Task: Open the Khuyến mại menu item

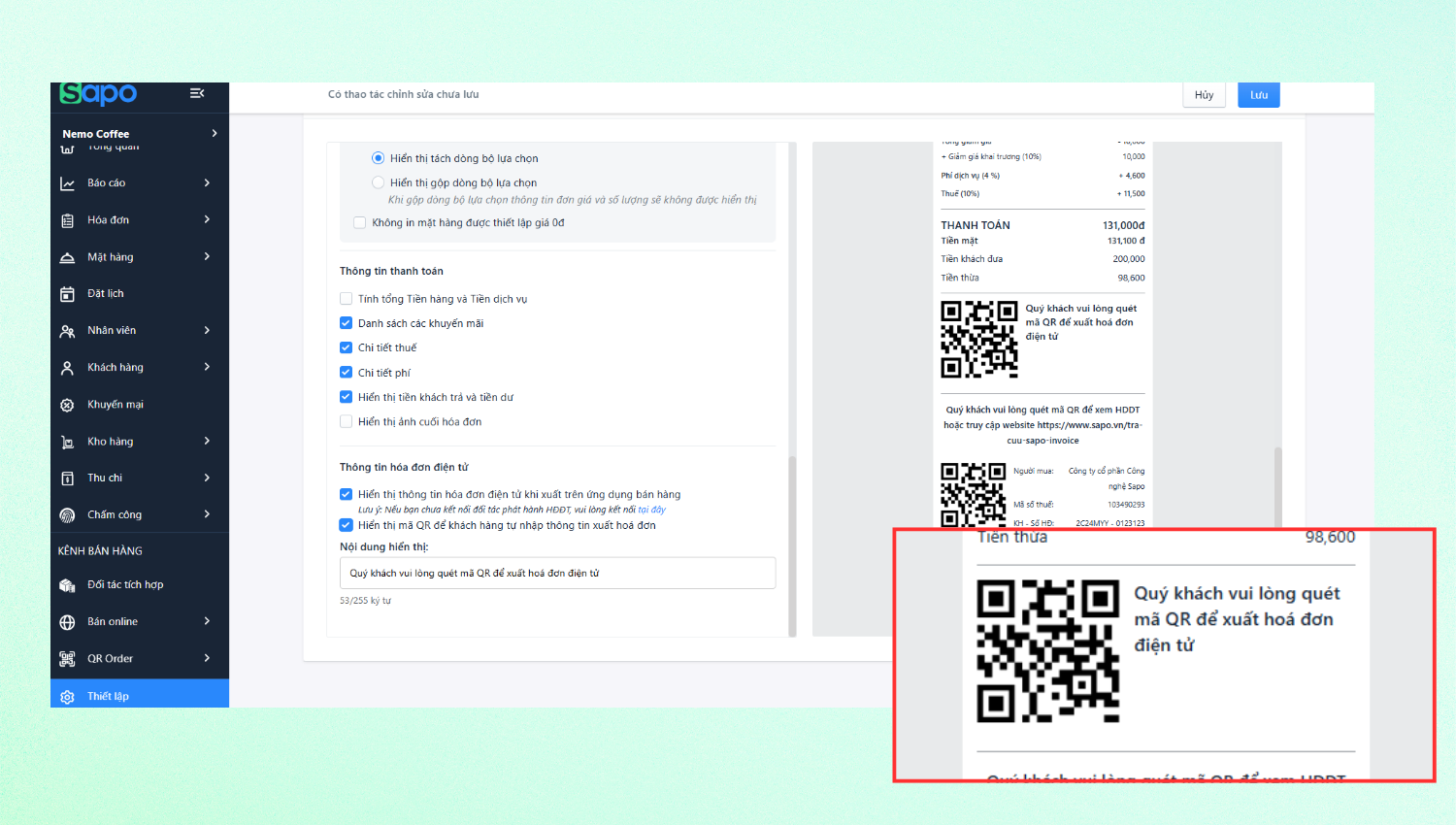Action: coord(140,405)
